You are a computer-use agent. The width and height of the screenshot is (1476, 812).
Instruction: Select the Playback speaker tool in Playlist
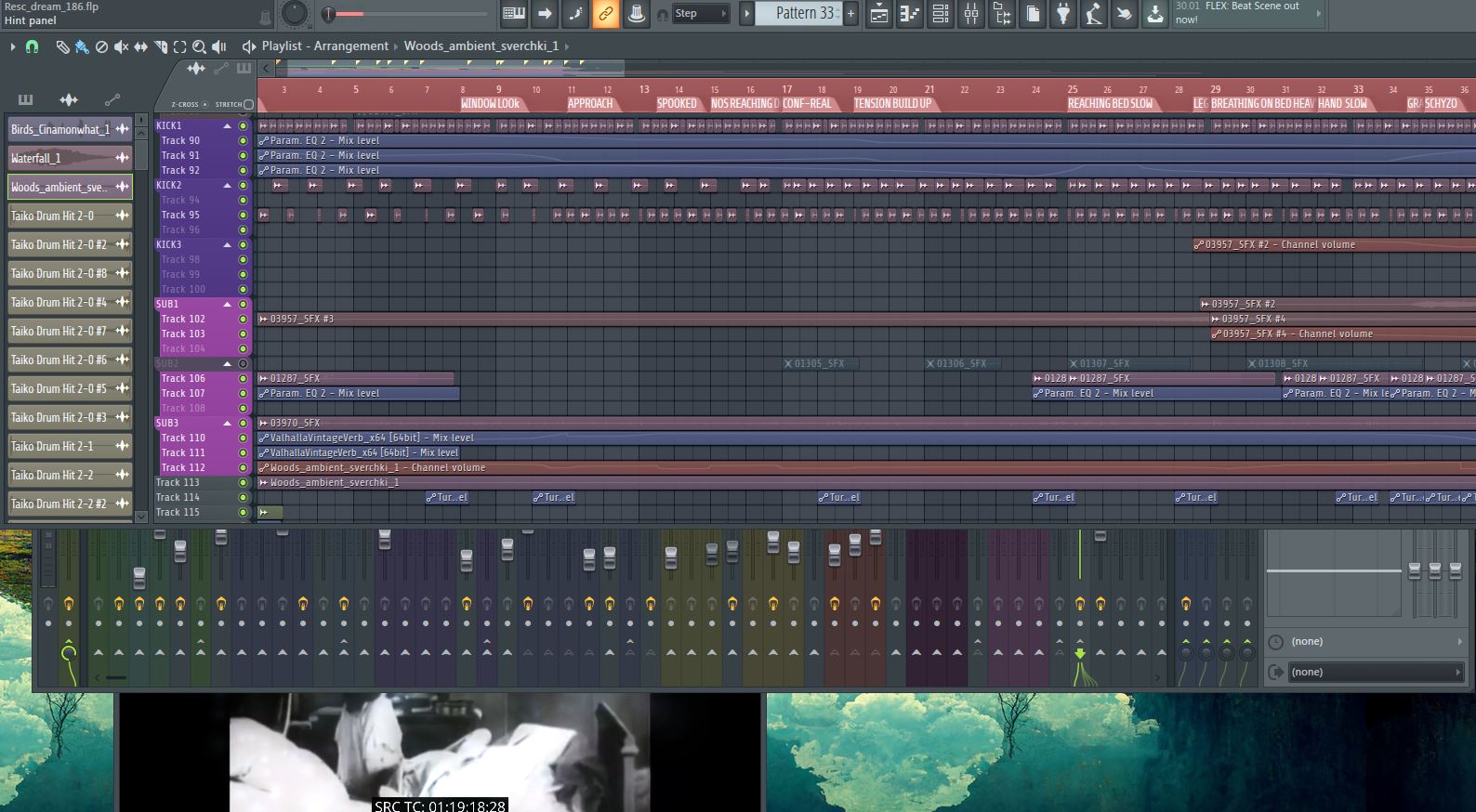[219, 46]
